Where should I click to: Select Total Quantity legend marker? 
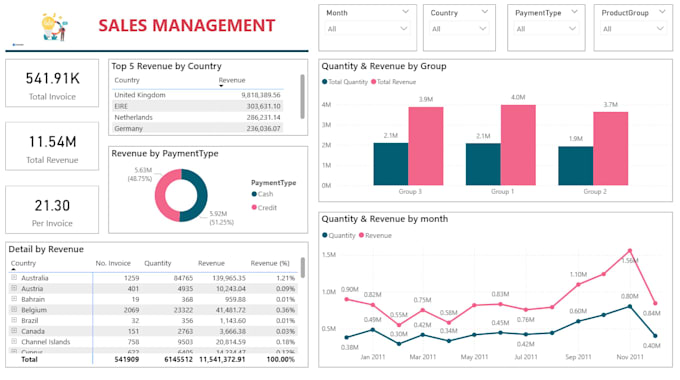[x=324, y=82]
